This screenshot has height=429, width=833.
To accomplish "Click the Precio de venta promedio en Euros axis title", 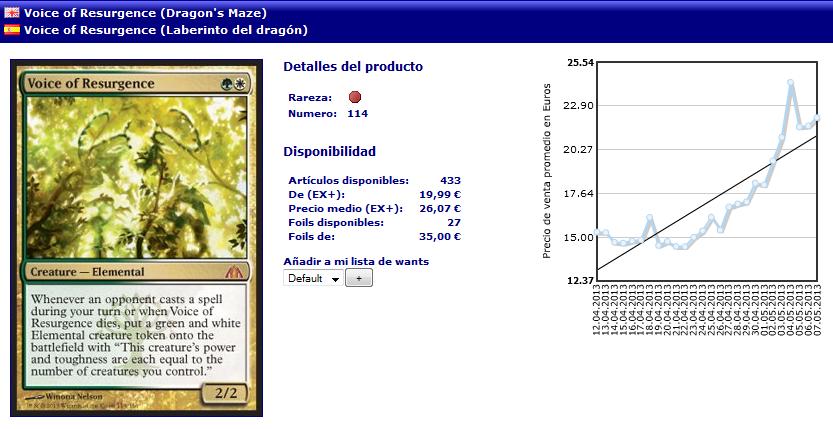I will [547, 171].
